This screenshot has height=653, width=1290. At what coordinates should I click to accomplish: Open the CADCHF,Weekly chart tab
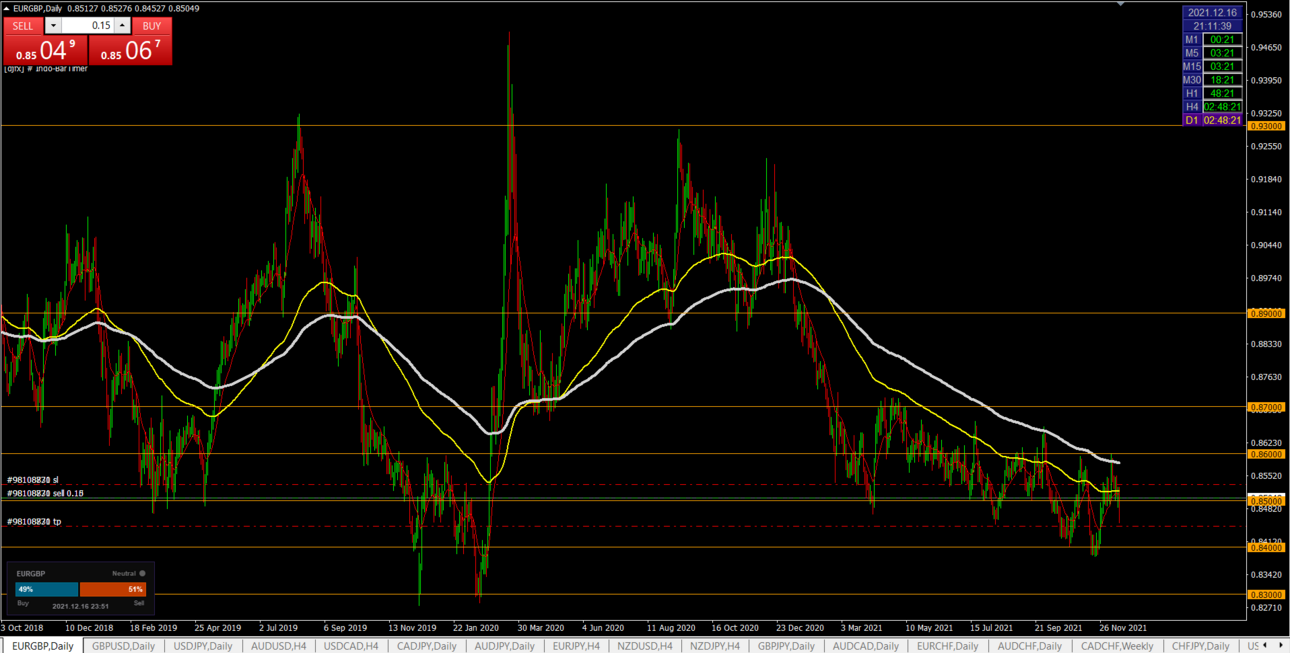(1117, 646)
